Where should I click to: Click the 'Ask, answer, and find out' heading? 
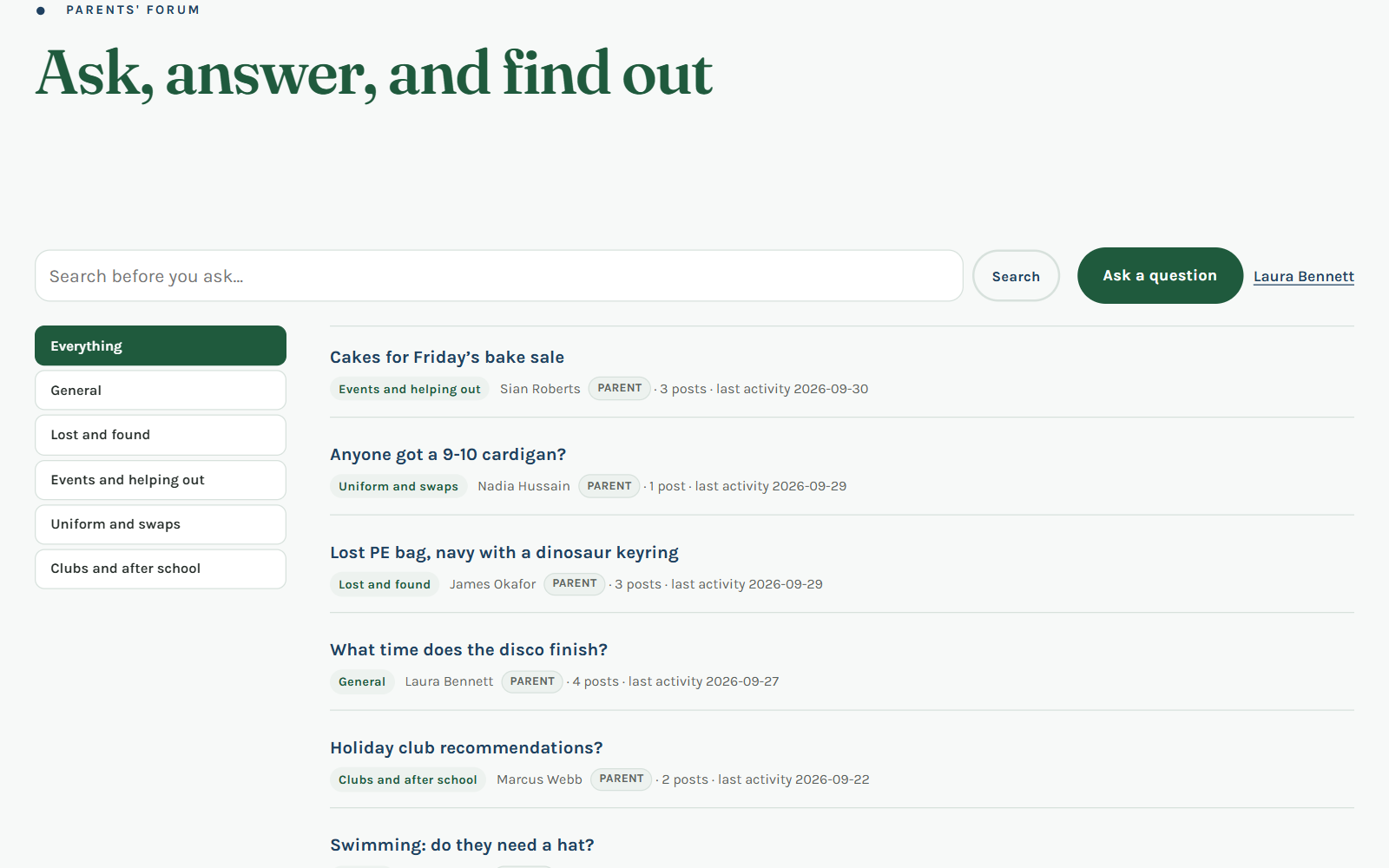374,75
